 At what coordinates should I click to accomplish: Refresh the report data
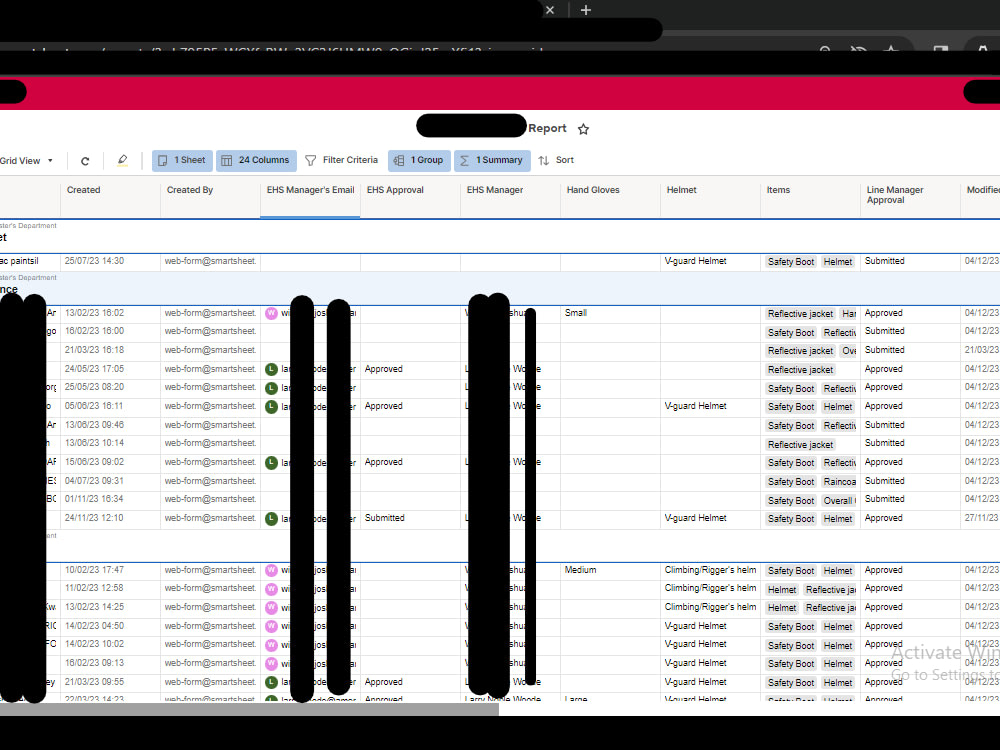click(85, 160)
